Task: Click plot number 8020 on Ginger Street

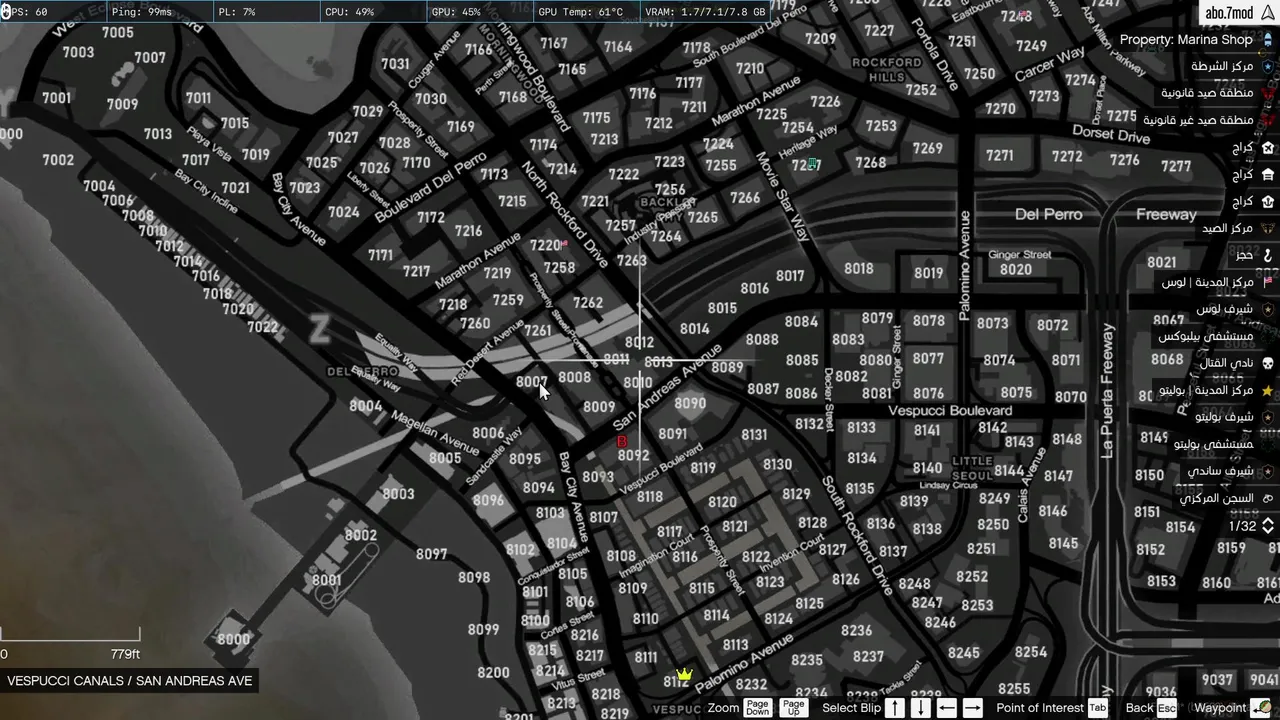Action: (x=1015, y=270)
